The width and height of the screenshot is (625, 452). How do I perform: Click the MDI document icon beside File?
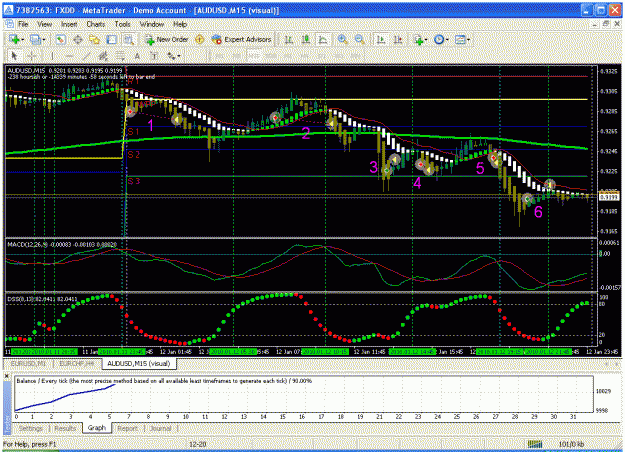coord(10,24)
